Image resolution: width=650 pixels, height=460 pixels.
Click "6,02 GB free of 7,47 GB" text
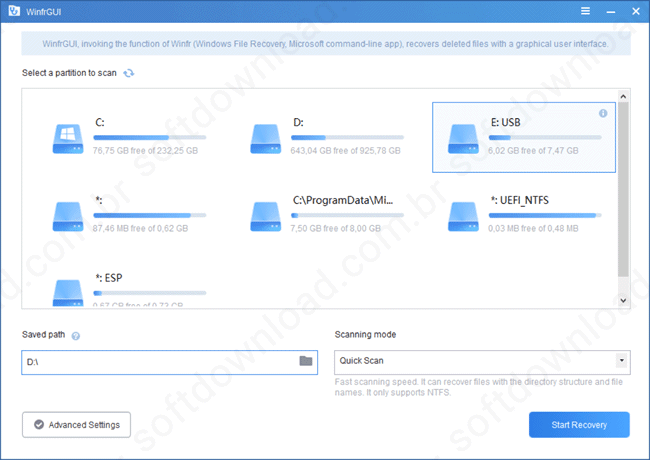click(533, 150)
